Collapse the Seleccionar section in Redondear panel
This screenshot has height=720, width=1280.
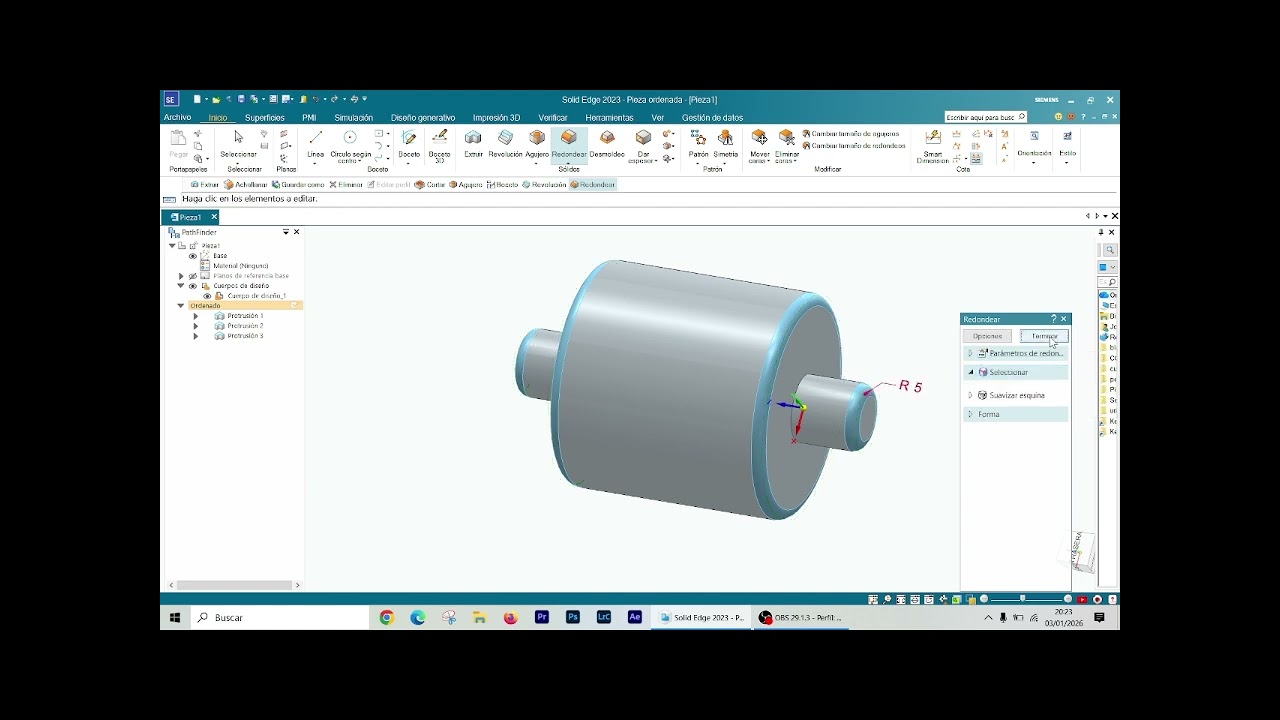[x=970, y=372]
